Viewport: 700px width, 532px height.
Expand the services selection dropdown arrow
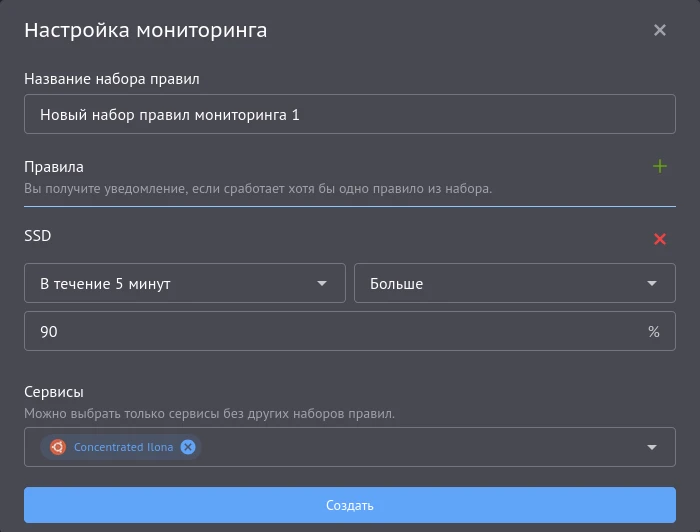tap(652, 447)
